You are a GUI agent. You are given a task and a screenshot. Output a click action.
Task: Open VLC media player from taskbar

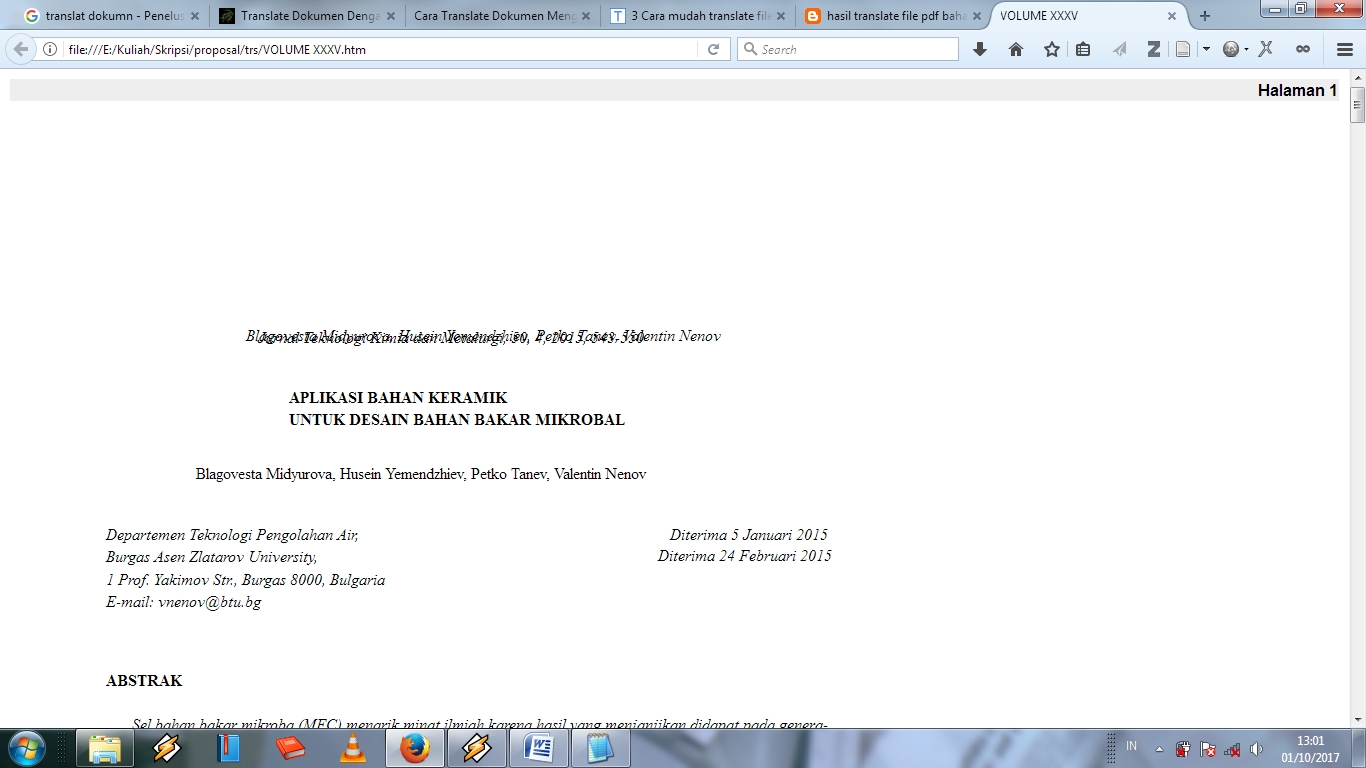click(353, 748)
